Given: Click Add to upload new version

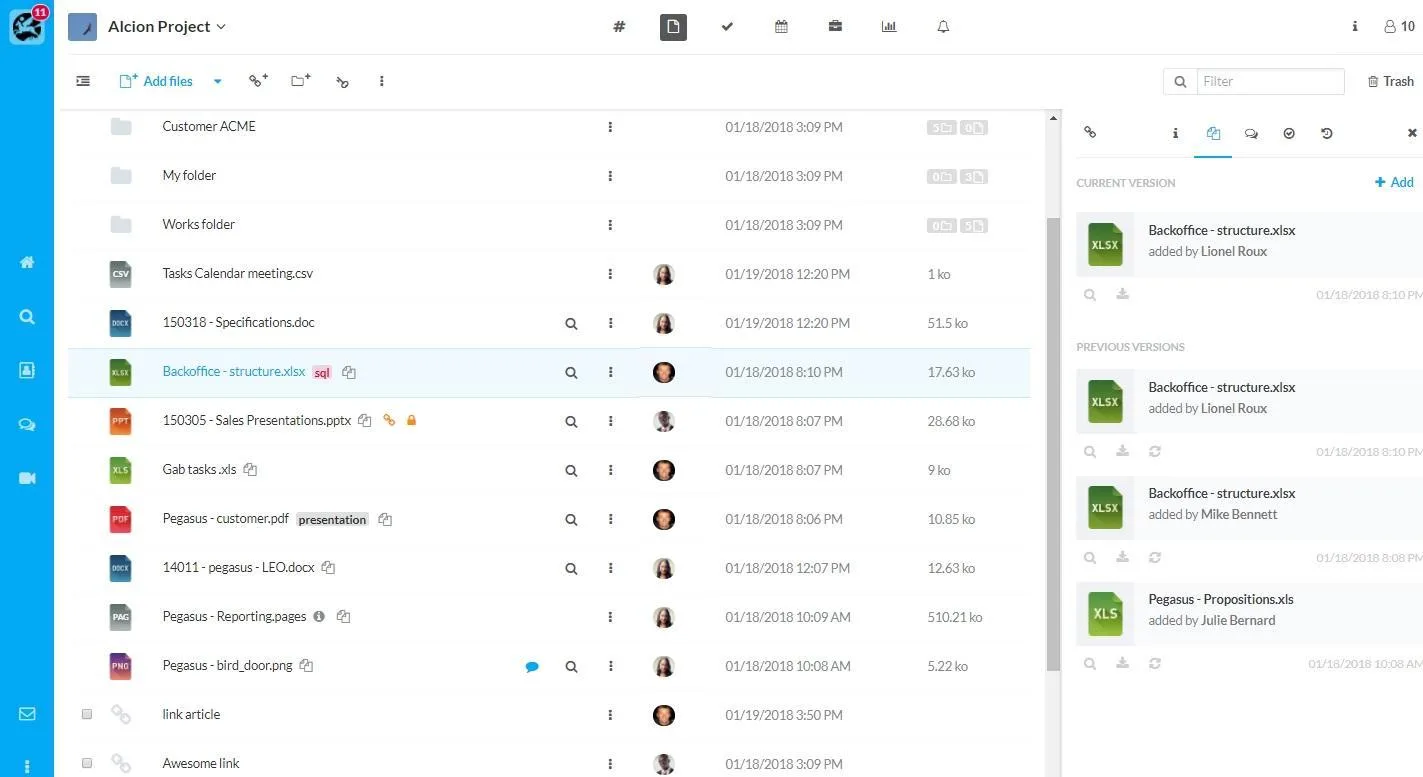Looking at the screenshot, I should click(1394, 182).
